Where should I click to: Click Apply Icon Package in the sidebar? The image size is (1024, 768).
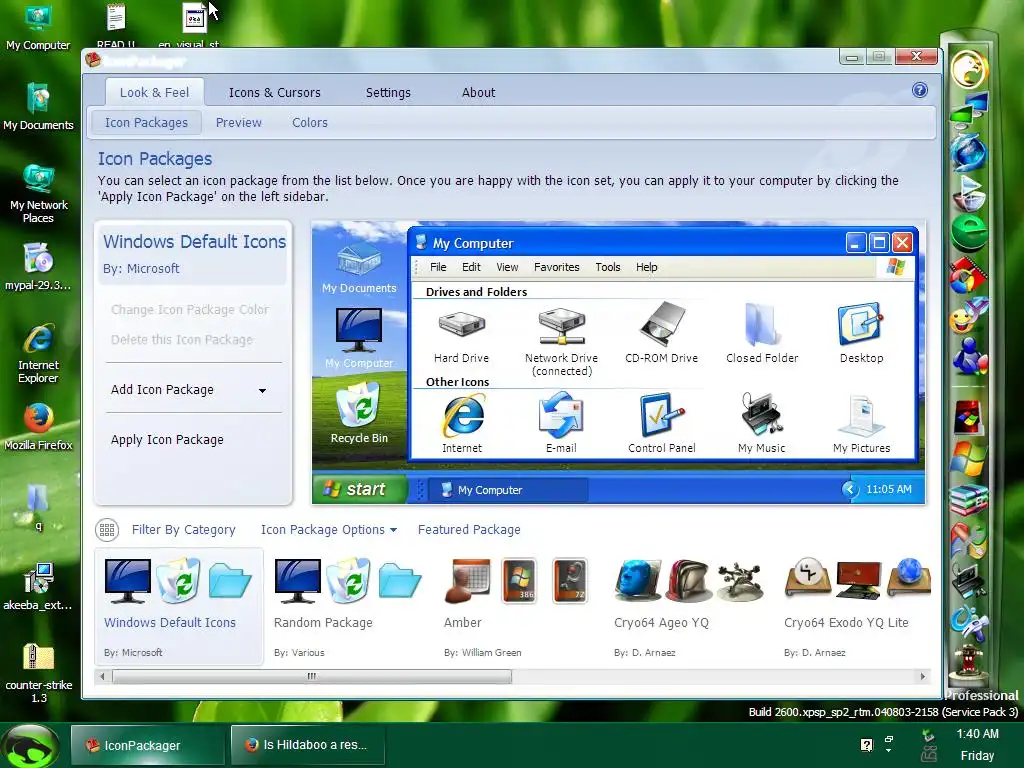[167, 440]
